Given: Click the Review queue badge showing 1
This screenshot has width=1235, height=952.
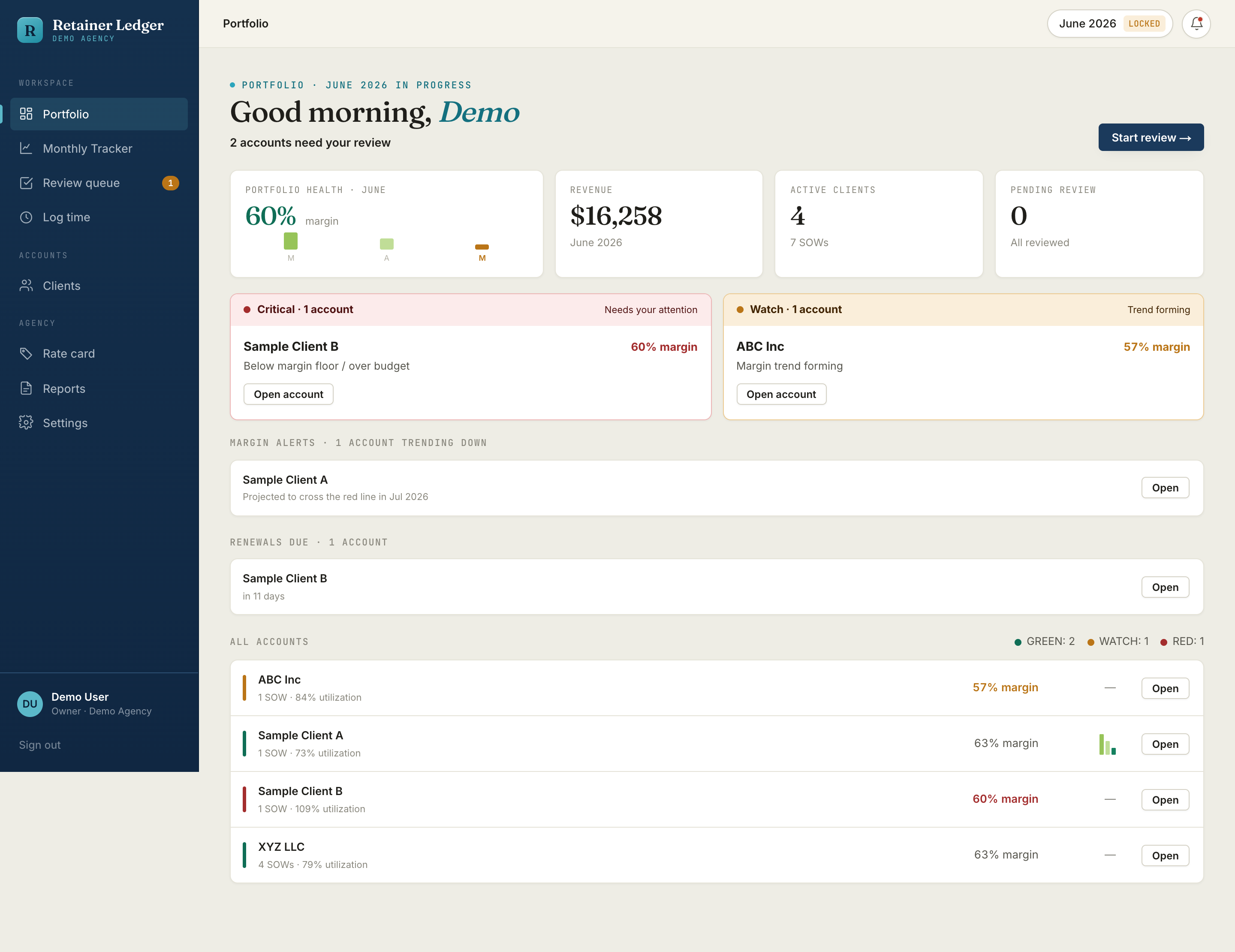Looking at the screenshot, I should (170, 183).
